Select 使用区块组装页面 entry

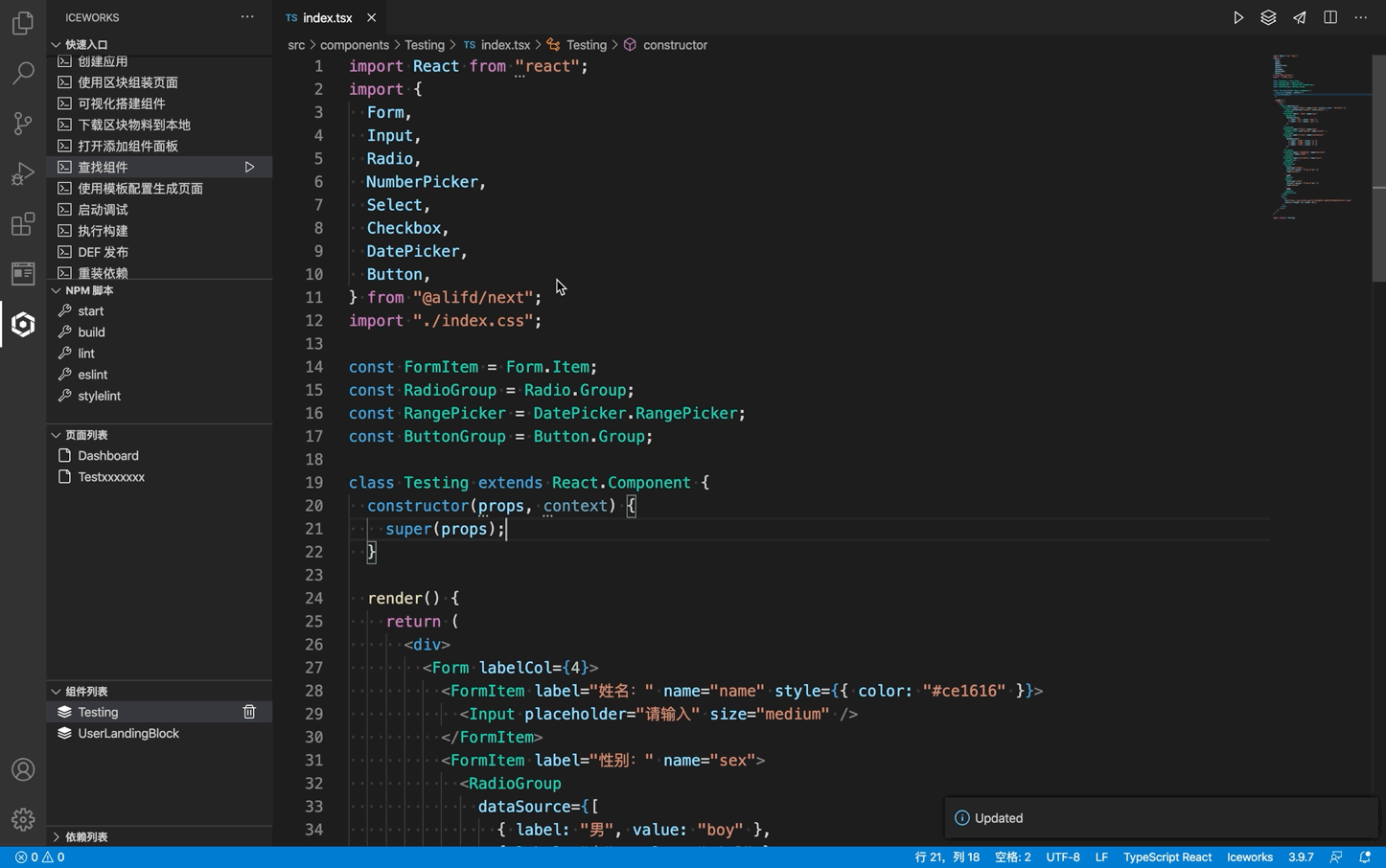pyautogui.click(x=159, y=82)
